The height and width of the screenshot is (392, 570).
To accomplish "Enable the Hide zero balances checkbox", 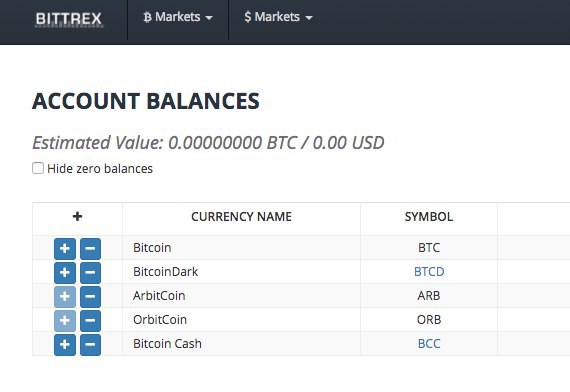I will click(38, 168).
